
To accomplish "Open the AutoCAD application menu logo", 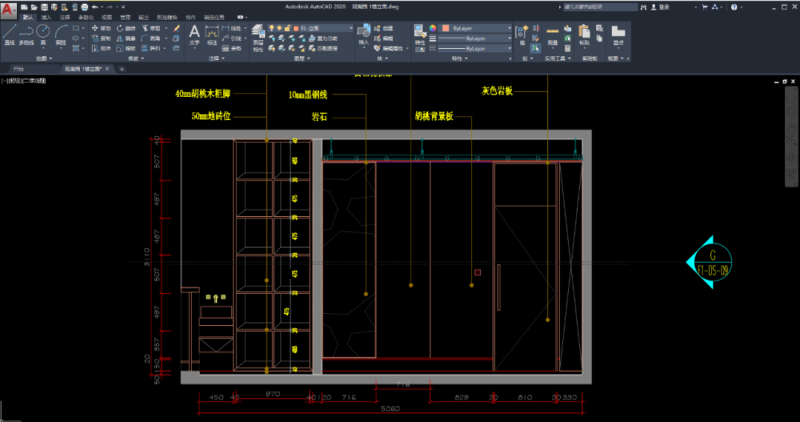I will 8,7.
